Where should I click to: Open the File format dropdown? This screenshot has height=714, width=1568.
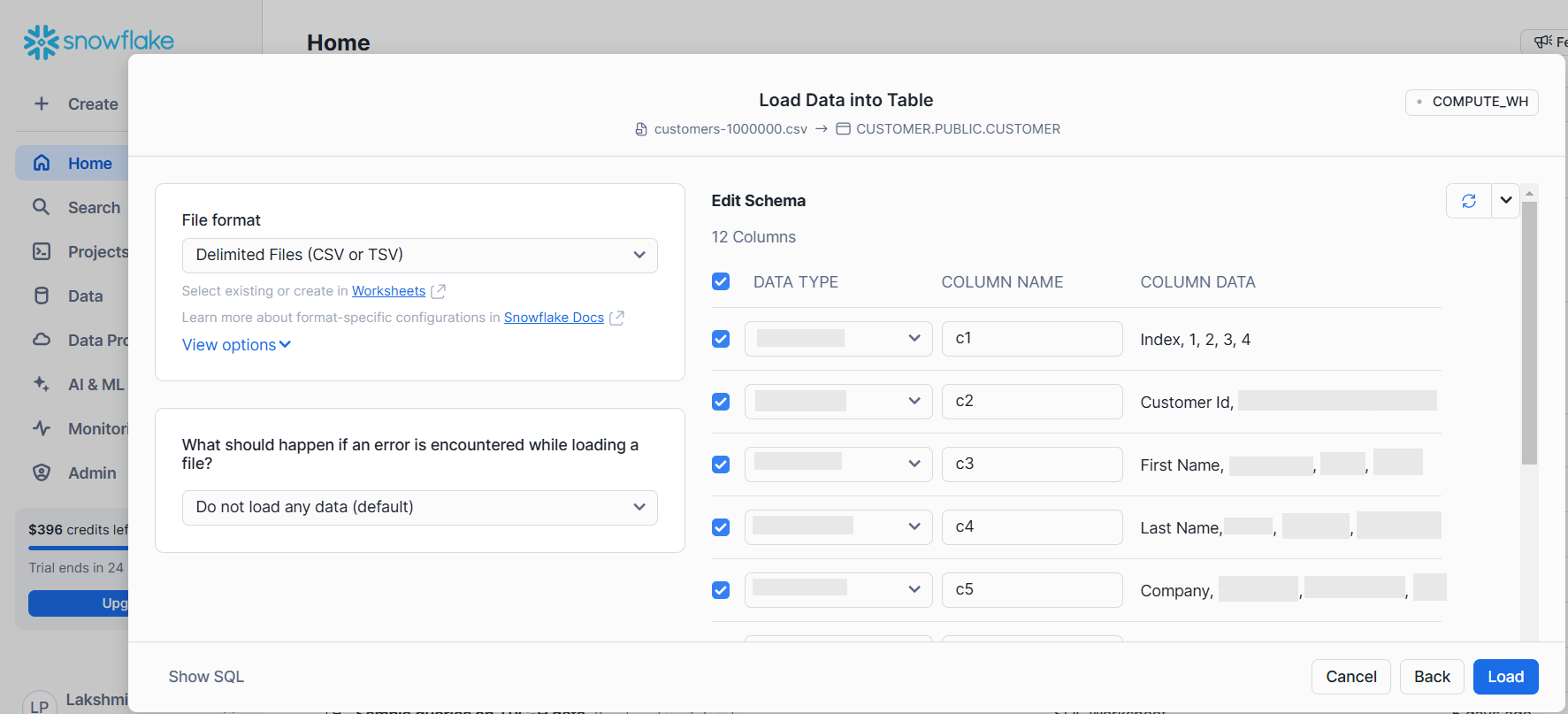coord(419,255)
